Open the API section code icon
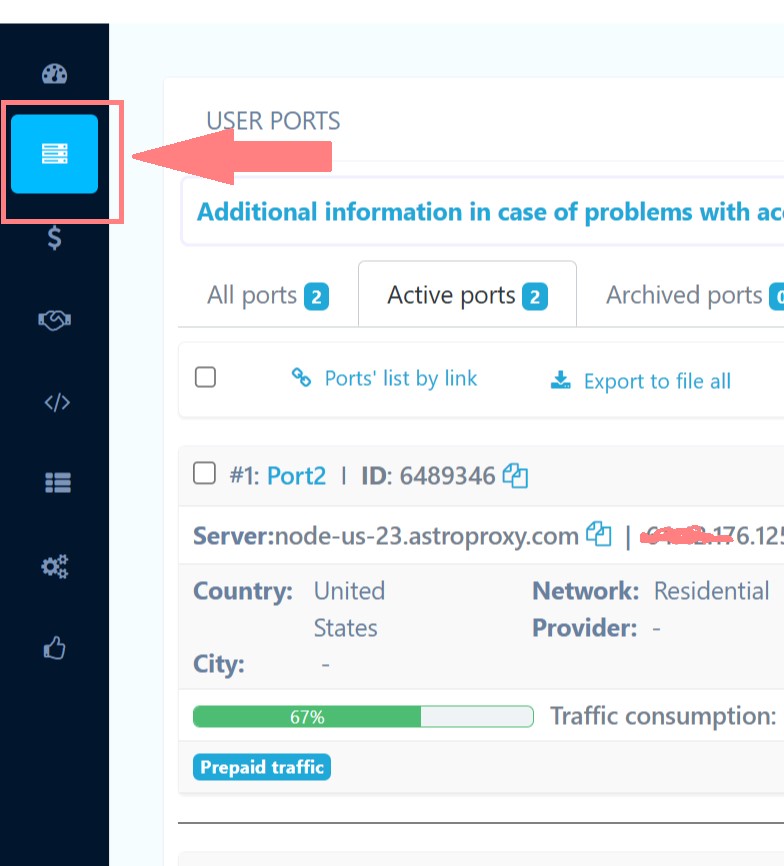 click(54, 402)
